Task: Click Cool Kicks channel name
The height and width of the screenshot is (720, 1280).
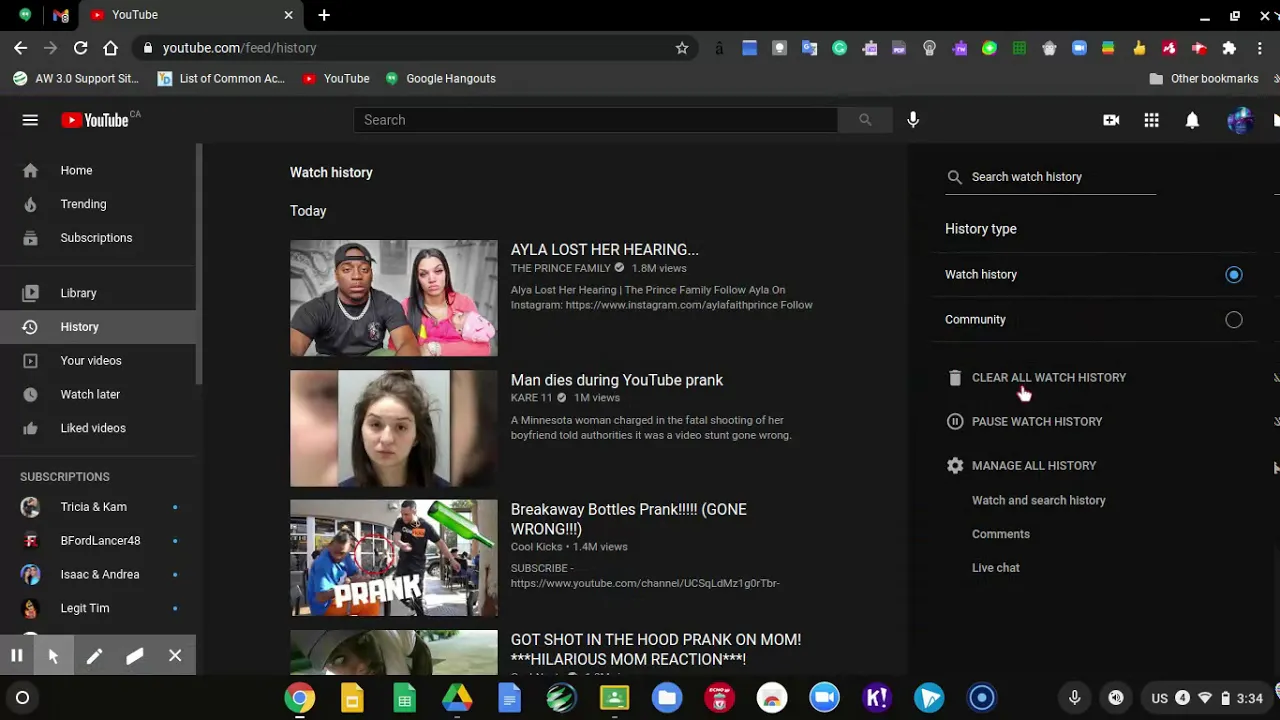Action: point(536,547)
